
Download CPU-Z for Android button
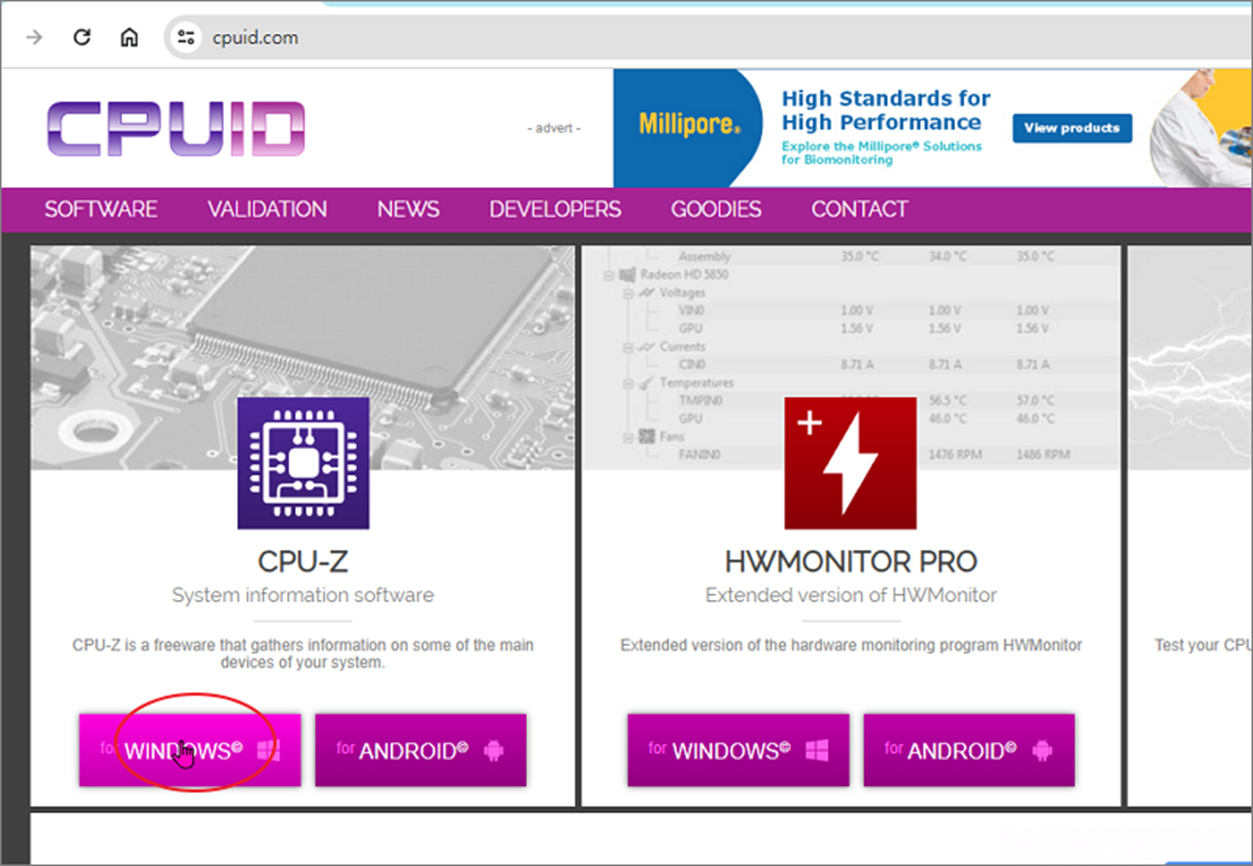click(421, 750)
